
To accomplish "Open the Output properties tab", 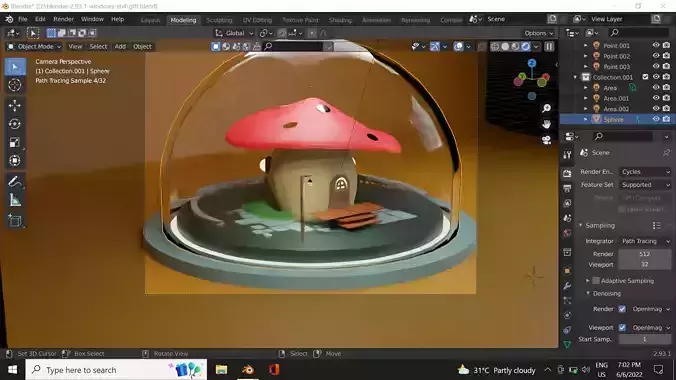I will pyautogui.click(x=567, y=188).
